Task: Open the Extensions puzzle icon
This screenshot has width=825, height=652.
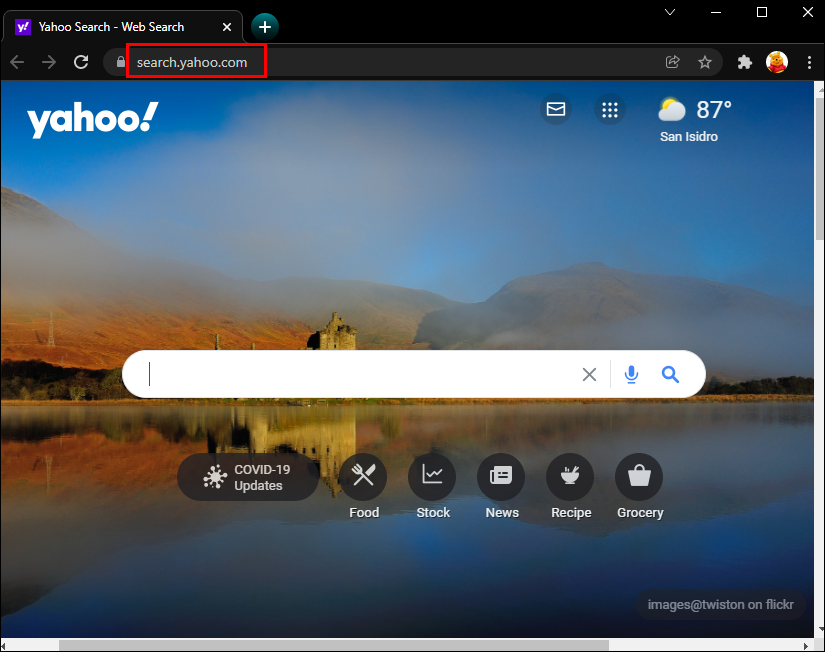Action: coord(744,62)
